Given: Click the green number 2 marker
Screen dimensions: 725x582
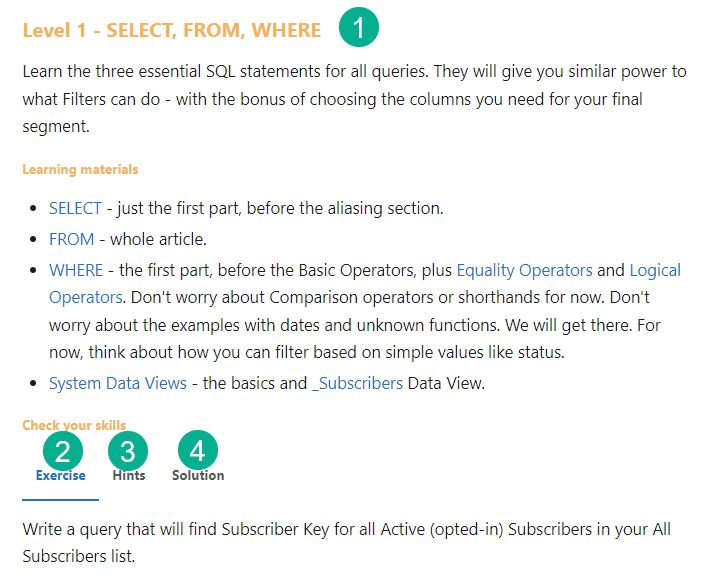Looking at the screenshot, I should pos(62,451).
